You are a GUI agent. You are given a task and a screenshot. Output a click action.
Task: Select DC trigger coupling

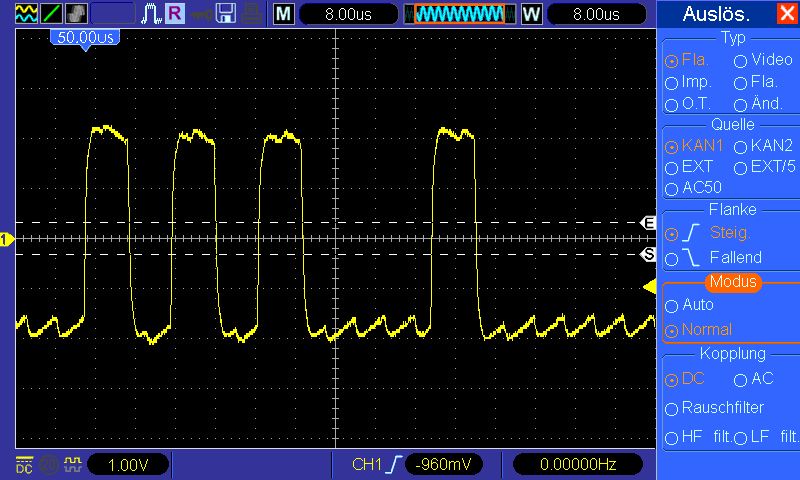click(685, 379)
